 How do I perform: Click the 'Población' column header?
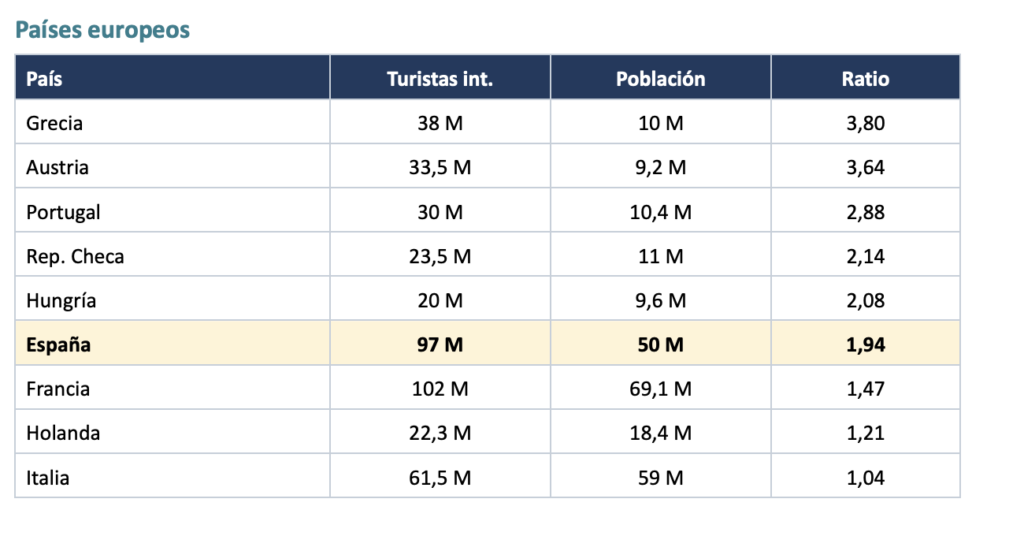pos(661,78)
